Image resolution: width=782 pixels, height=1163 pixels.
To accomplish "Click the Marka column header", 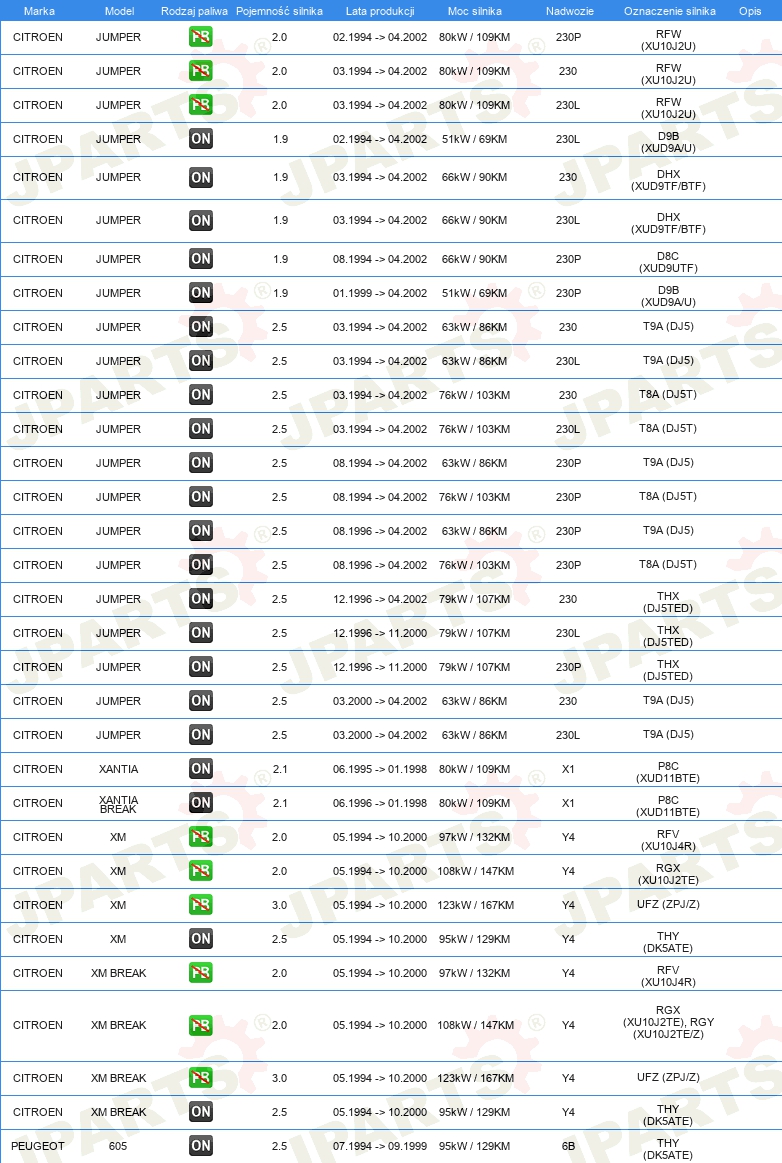I will tap(39, 11).
